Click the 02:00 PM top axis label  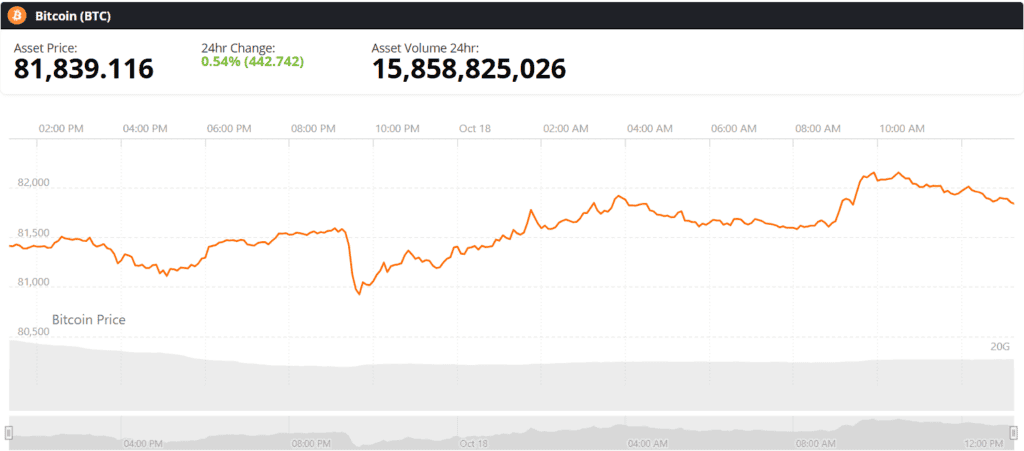[61, 129]
